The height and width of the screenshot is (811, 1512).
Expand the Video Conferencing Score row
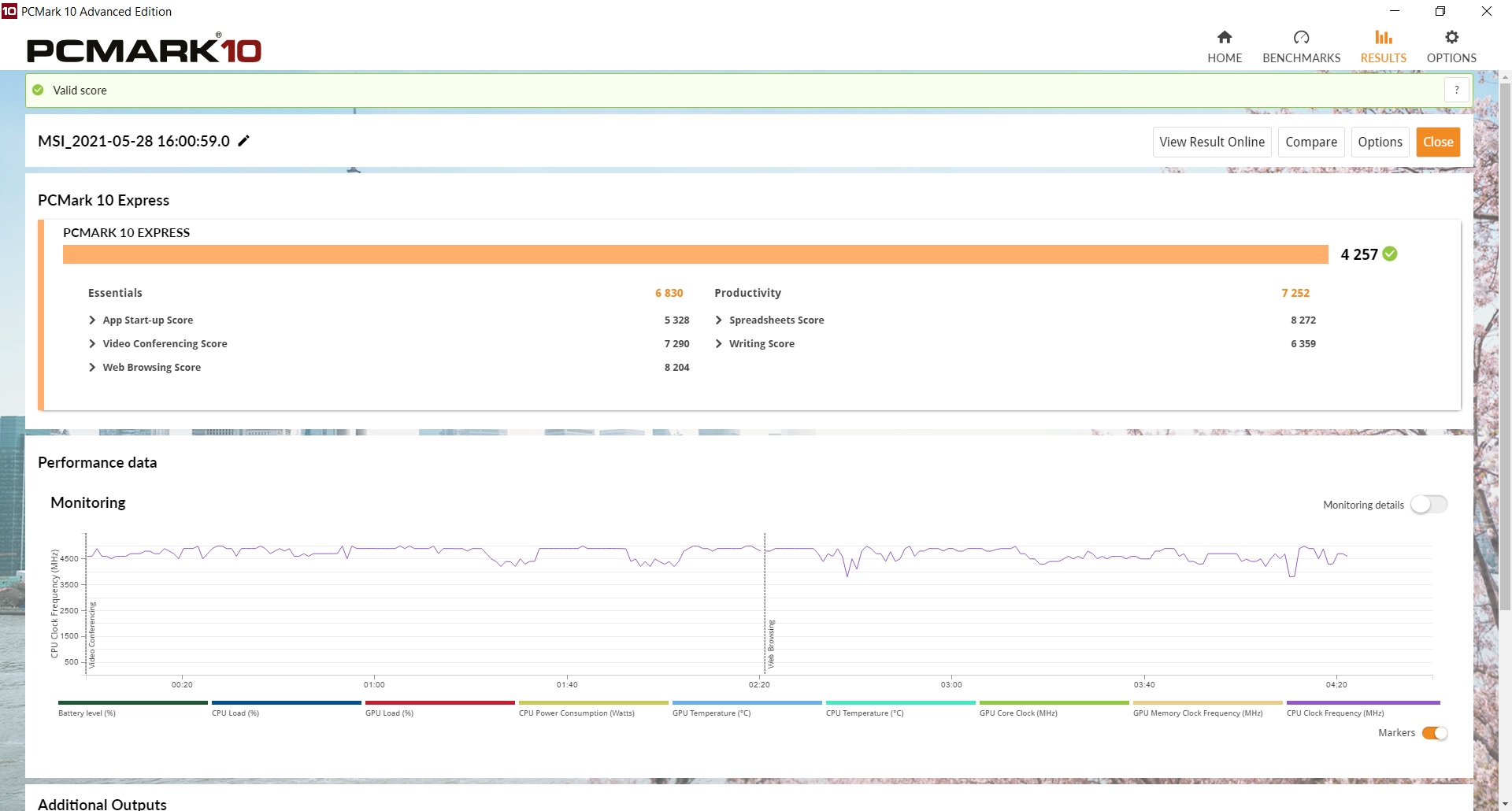coord(92,344)
